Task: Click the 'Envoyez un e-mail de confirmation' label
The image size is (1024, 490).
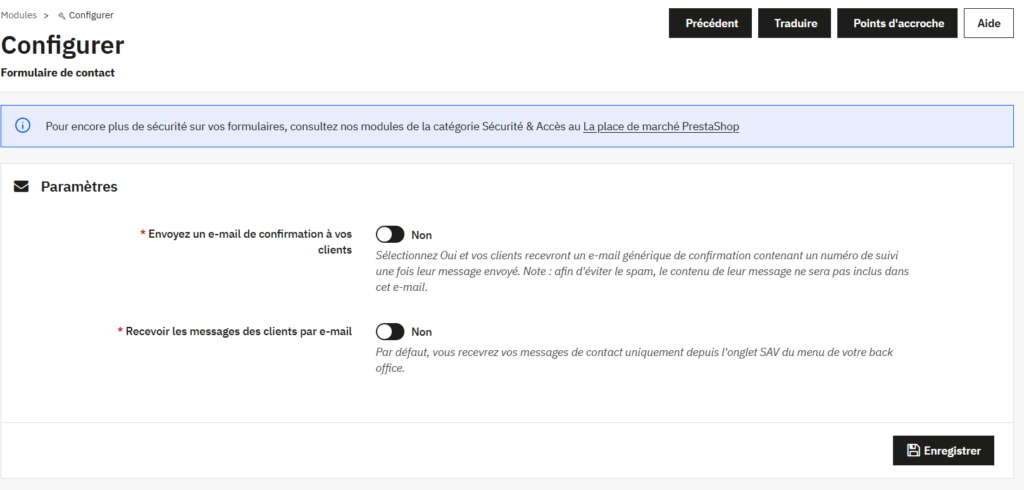Action: [x=250, y=234]
